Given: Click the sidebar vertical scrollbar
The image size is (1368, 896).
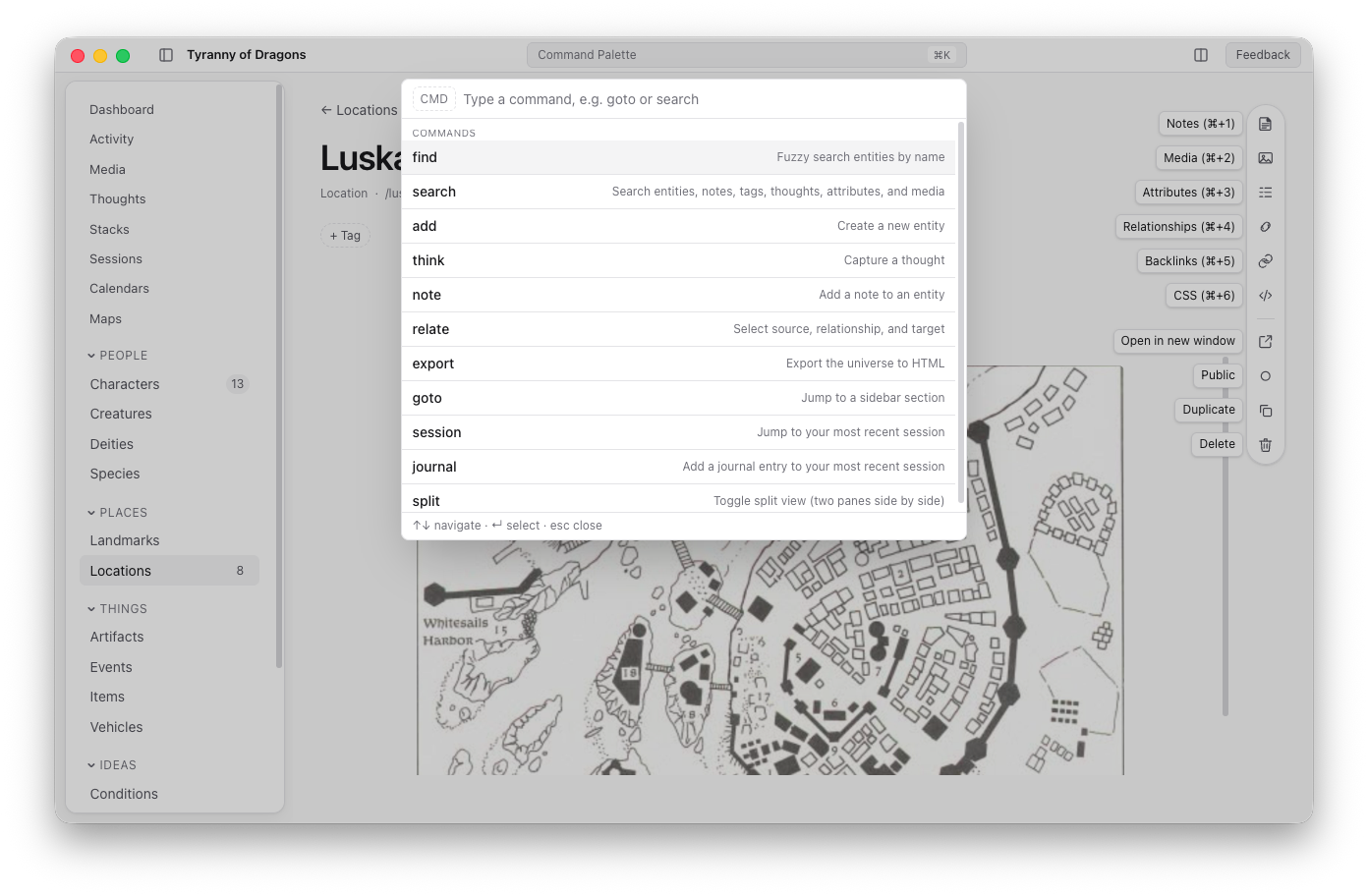Looking at the screenshot, I should click(279, 376).
